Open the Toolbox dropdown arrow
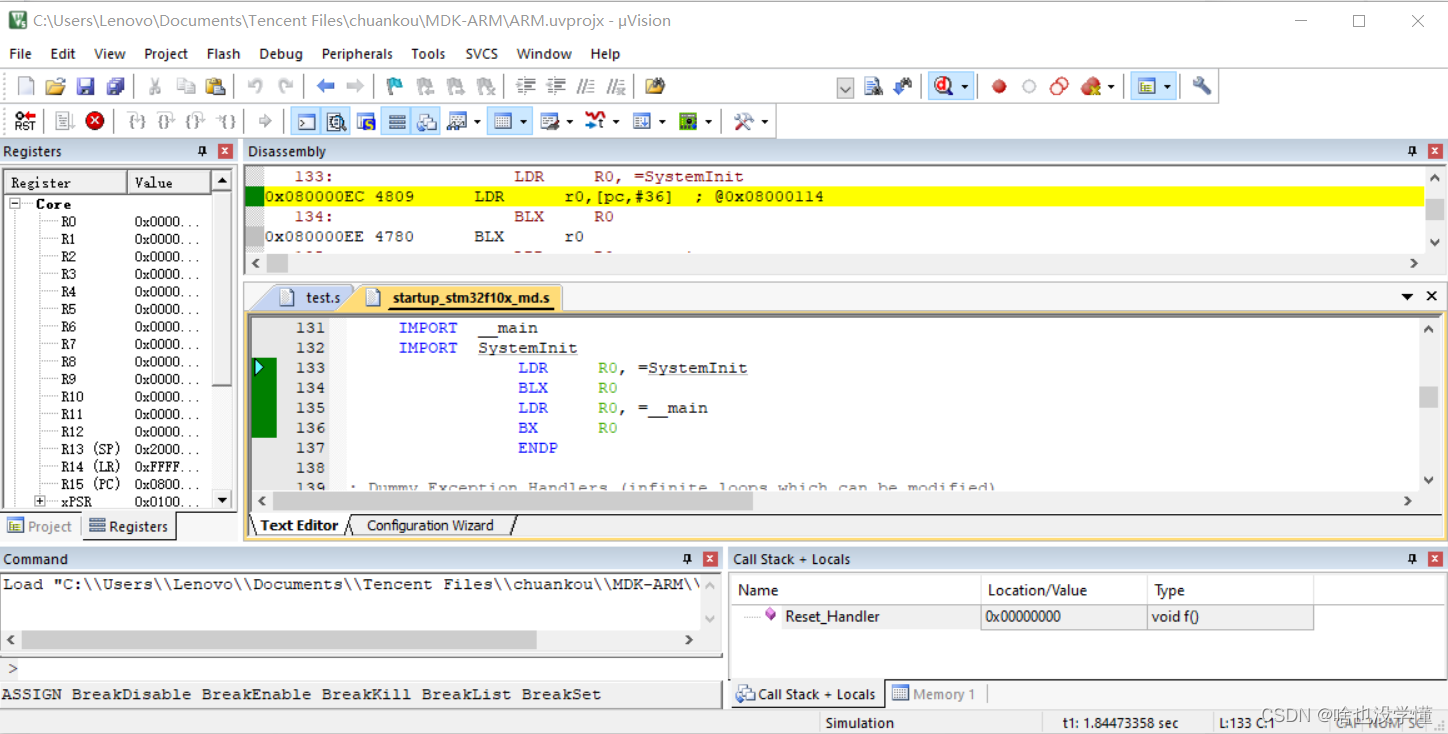Image resolution: width=1448 pixels, height=734 pixels. (765, 122)
